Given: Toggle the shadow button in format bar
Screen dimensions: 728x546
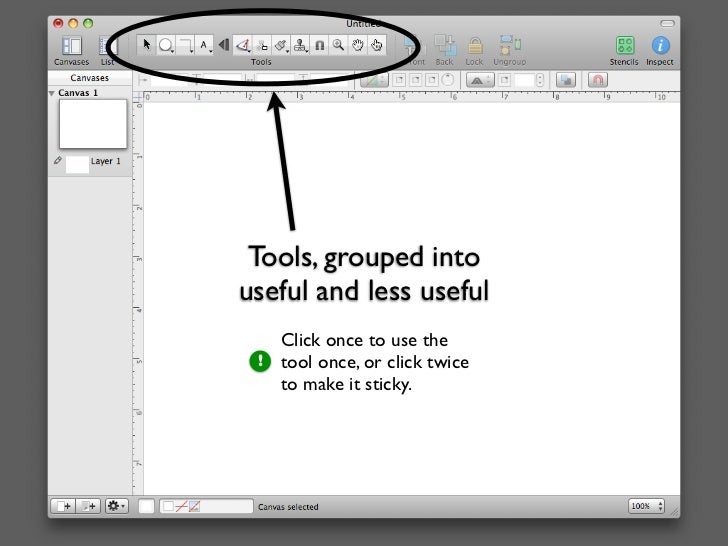Looking at the screenshot, I should click(x=566, y=80).
